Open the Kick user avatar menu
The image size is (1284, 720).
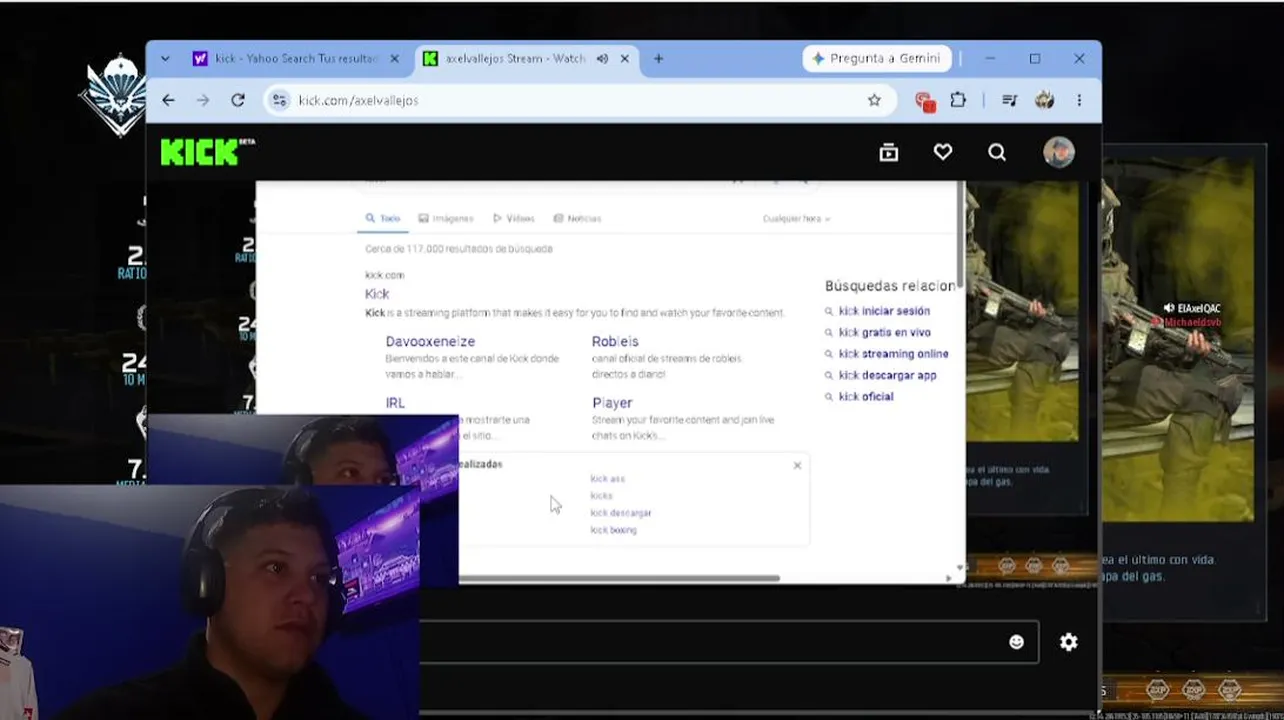[x=1059, y=152]
